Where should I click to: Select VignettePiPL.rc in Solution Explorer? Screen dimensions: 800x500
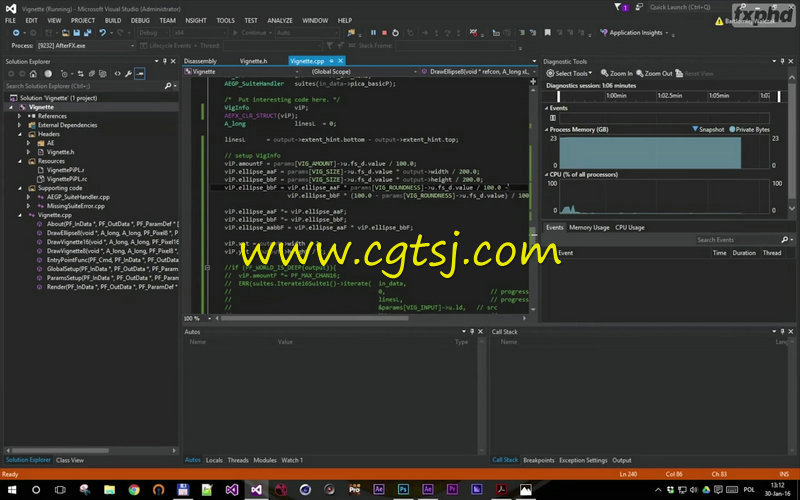(66, 179)
